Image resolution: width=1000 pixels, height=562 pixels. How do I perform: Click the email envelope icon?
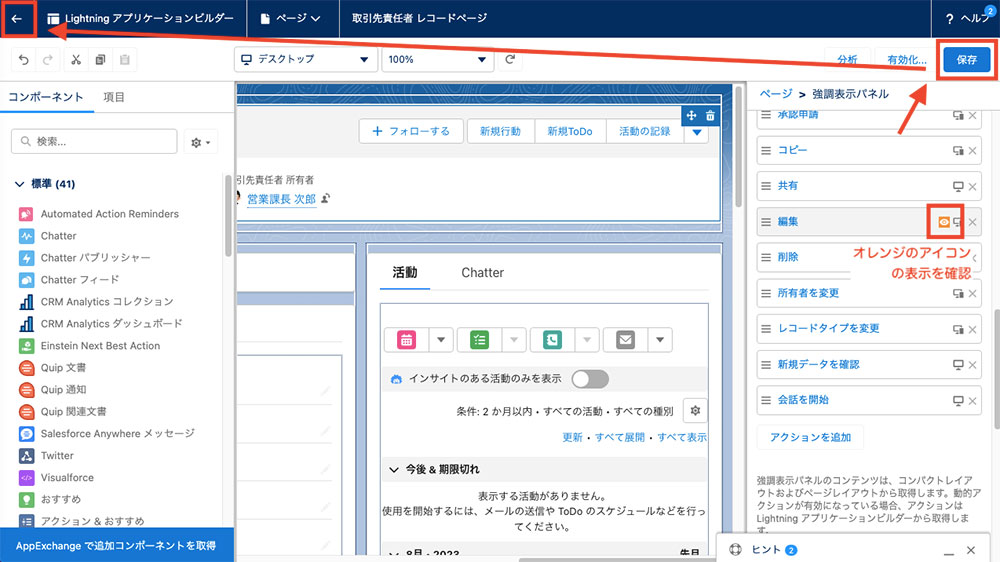(626, 339)
